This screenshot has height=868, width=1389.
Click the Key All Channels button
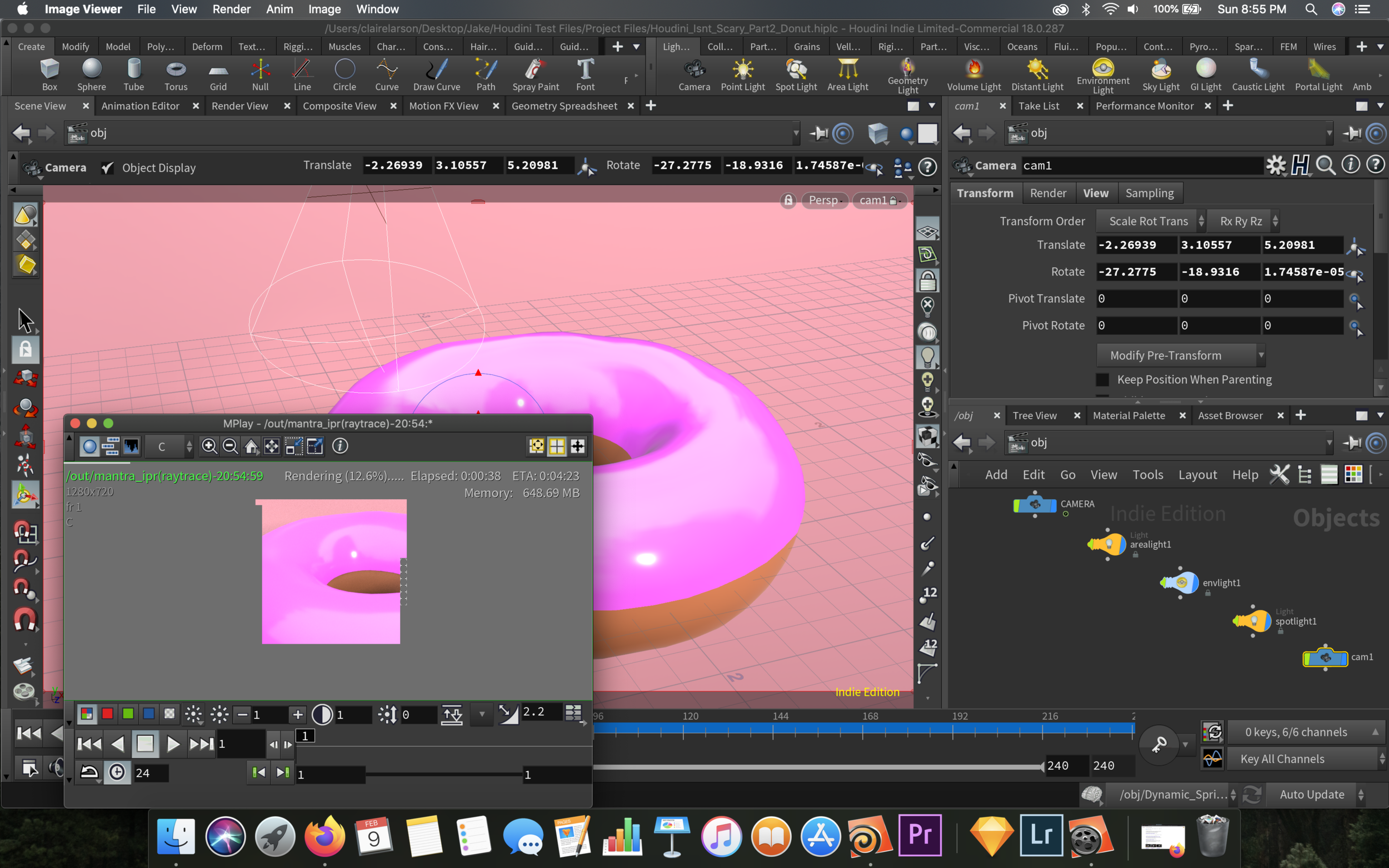(x=1283, y=758)
